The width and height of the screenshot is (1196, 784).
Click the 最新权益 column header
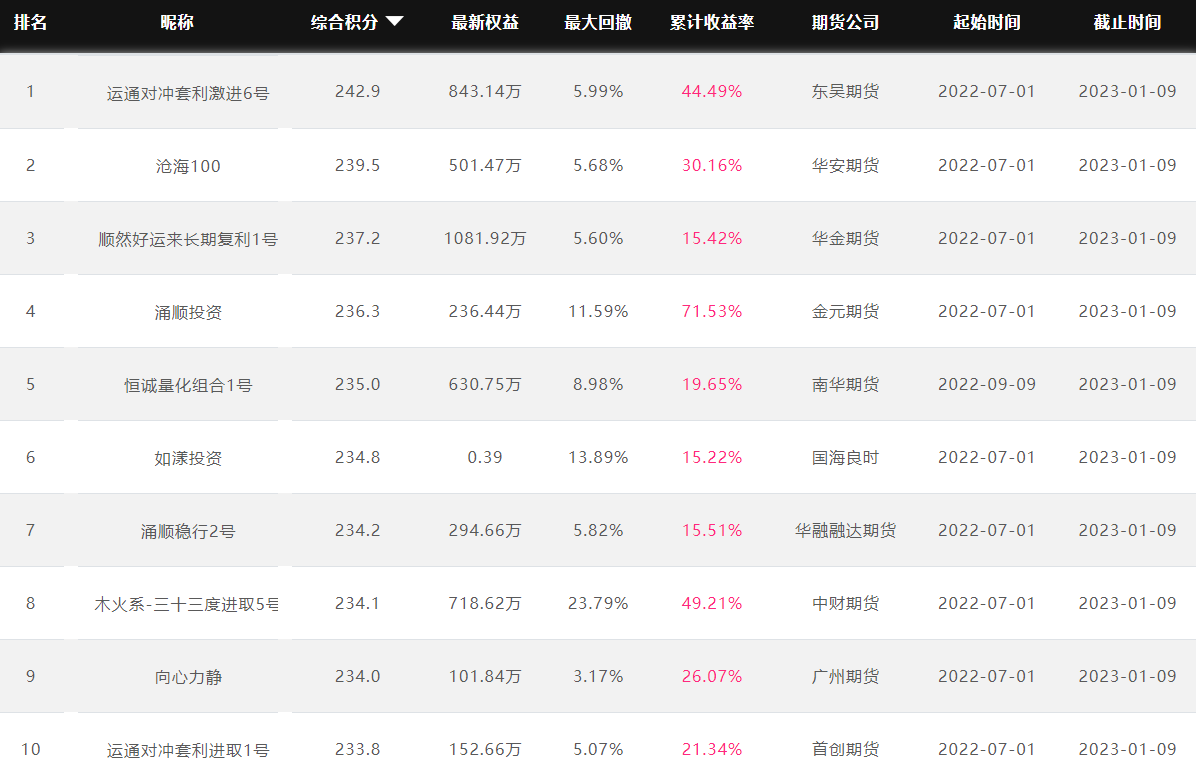484,22
